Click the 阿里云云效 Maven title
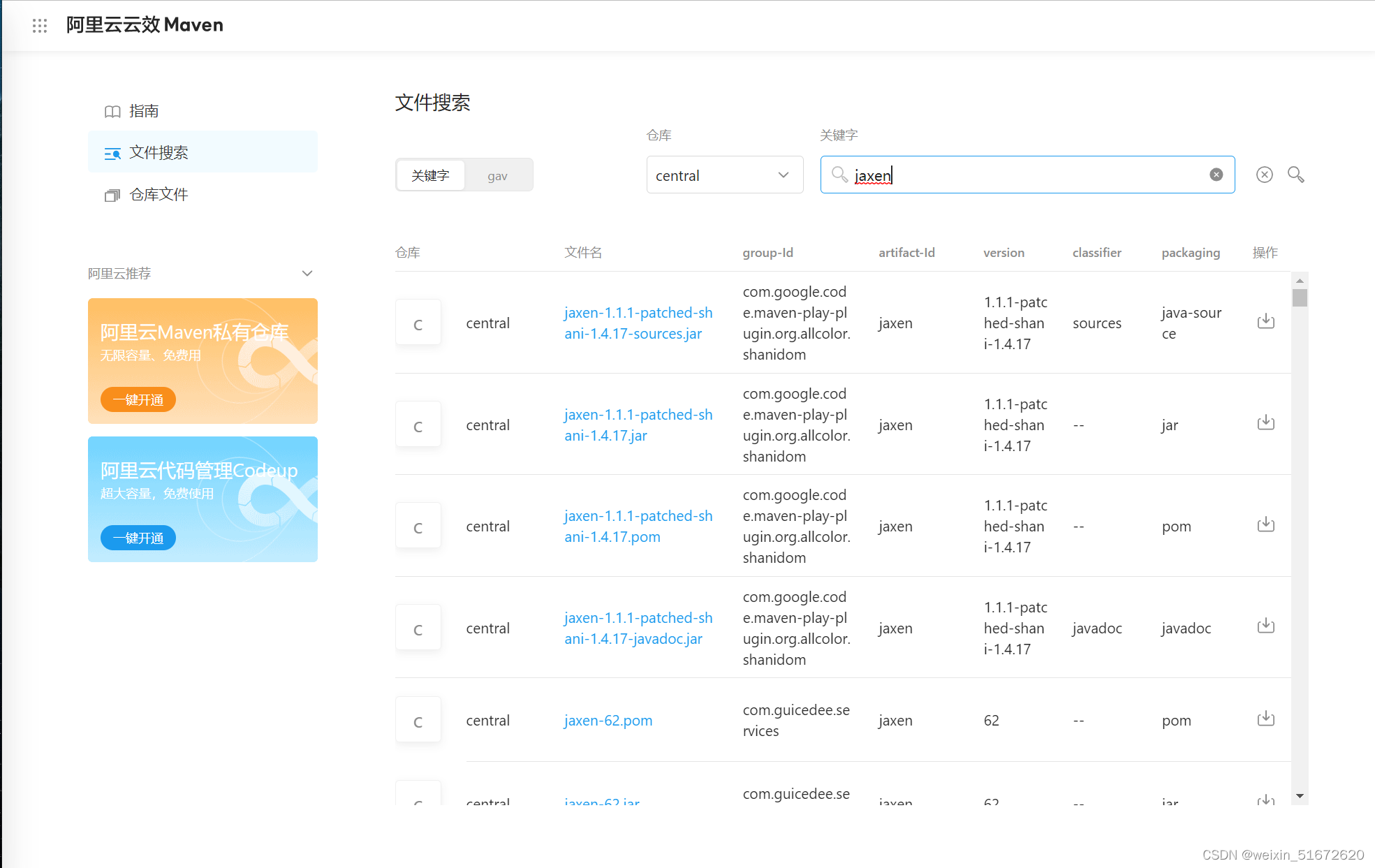Image resolution: width=1375 pixels, height=868 pixels. (145, 25)
